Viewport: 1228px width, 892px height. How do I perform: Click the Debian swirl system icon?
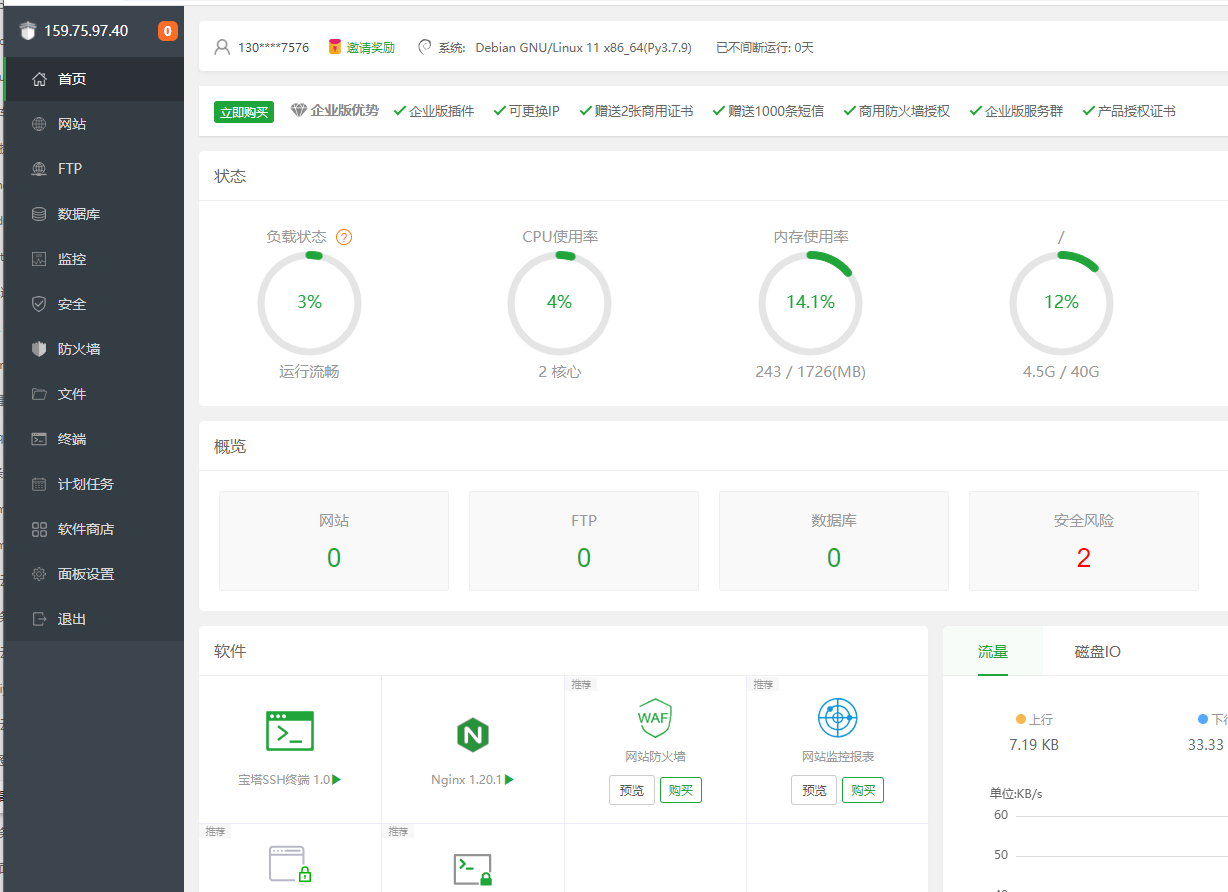(424, 47)
